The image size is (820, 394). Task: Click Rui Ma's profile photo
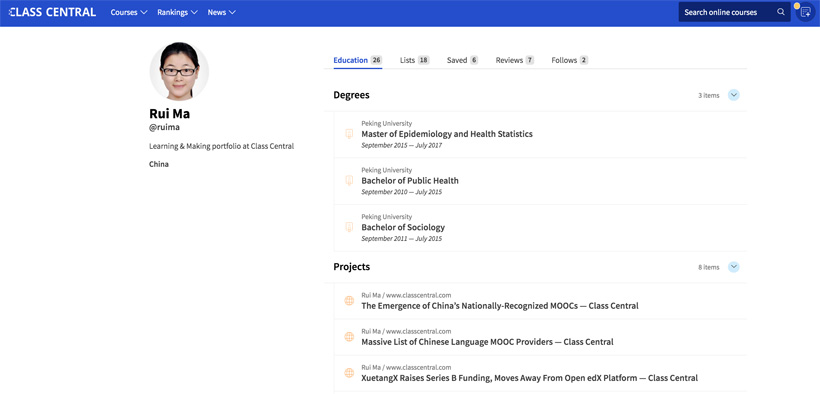coord(179,71)
